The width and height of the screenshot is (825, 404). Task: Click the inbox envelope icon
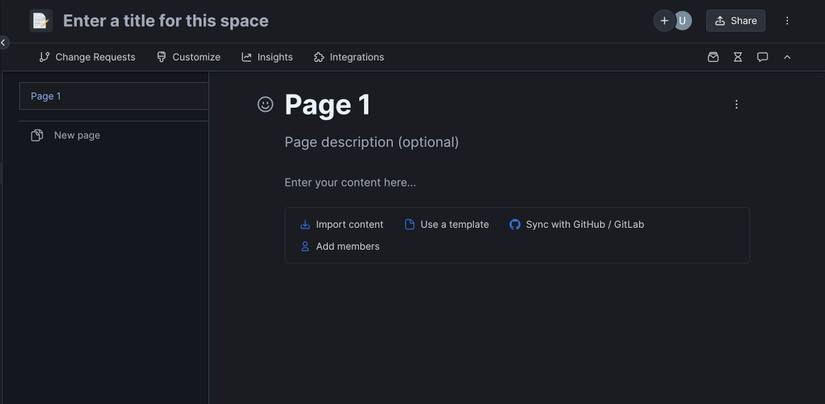(713, 57)
